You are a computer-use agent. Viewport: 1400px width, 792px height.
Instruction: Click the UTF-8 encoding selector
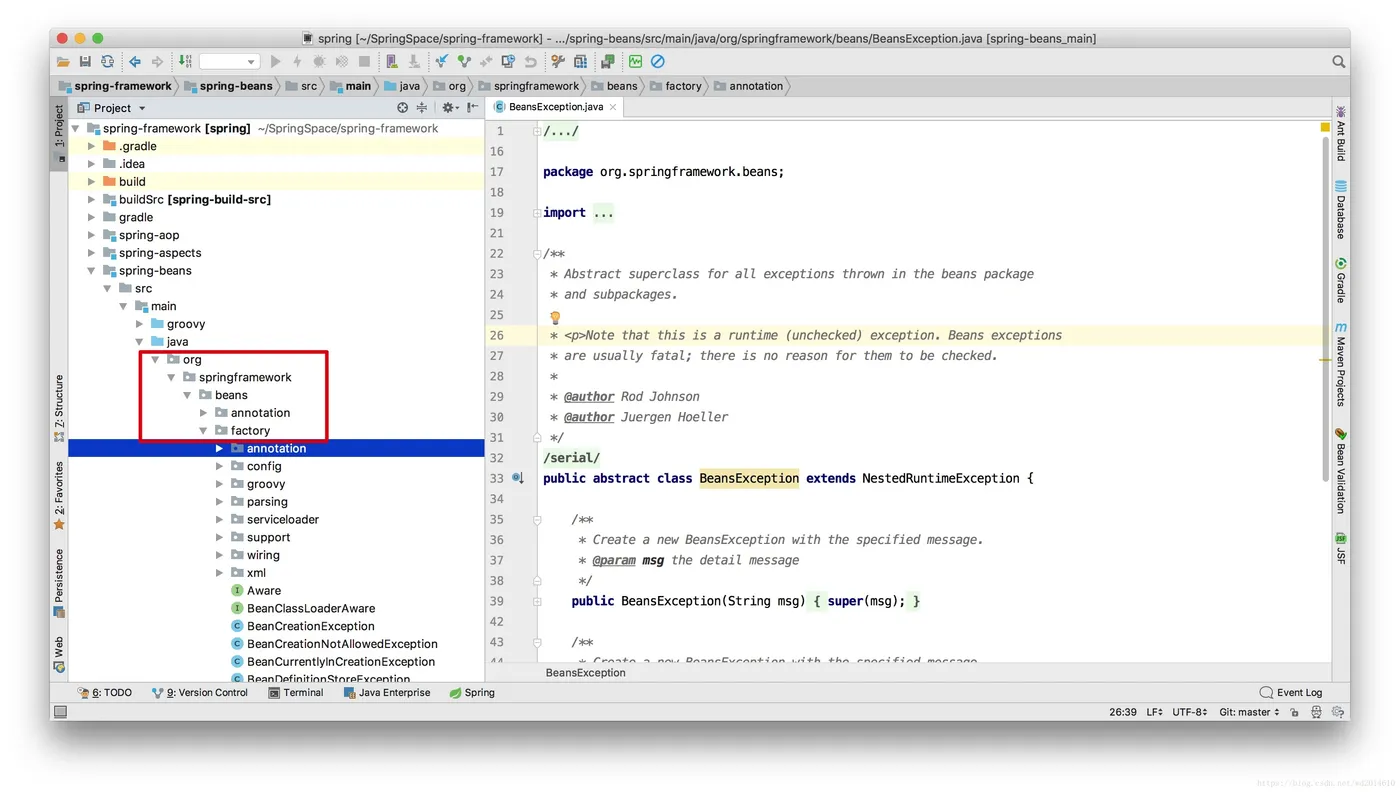pyautogui.click(x=1190, y=712)
